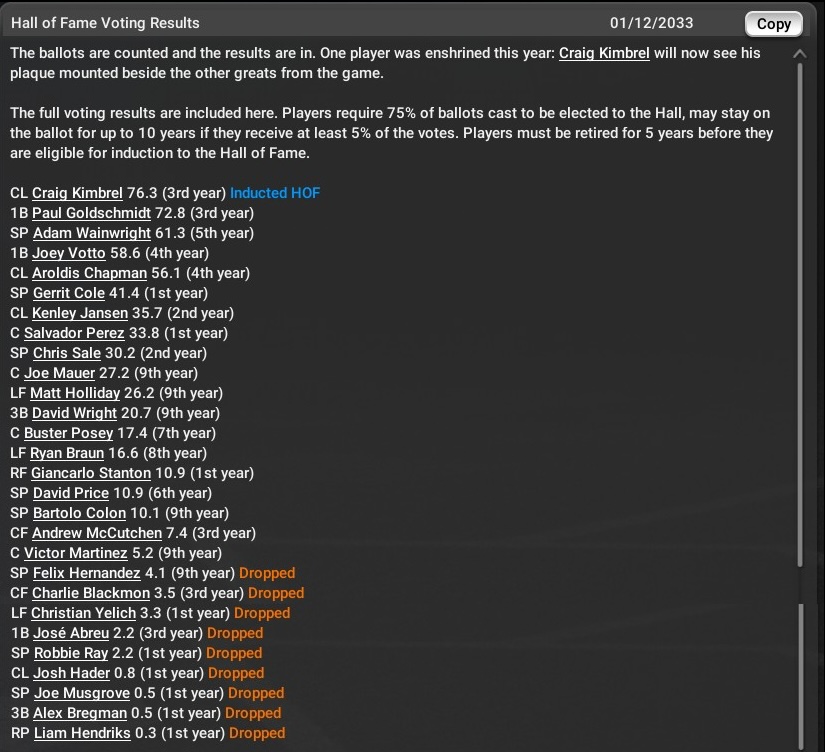Image resolution: width=825 pixels, height=752 pixels.
Task: Open Chris Sale player link
Action: click(x=67, y=353)
